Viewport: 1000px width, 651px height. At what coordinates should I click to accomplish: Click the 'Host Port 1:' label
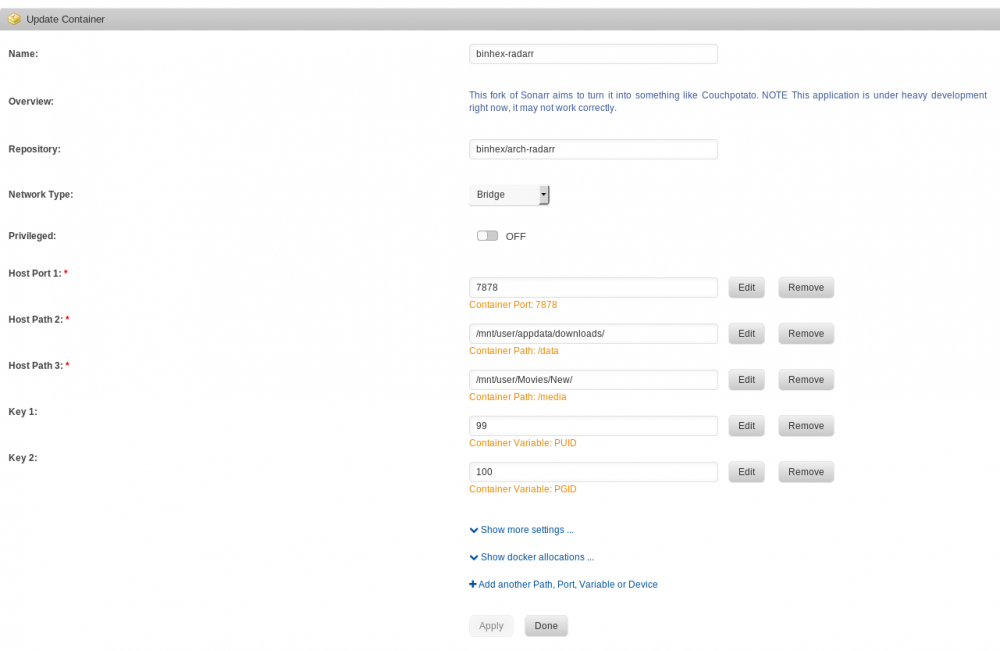click(35, 274)
